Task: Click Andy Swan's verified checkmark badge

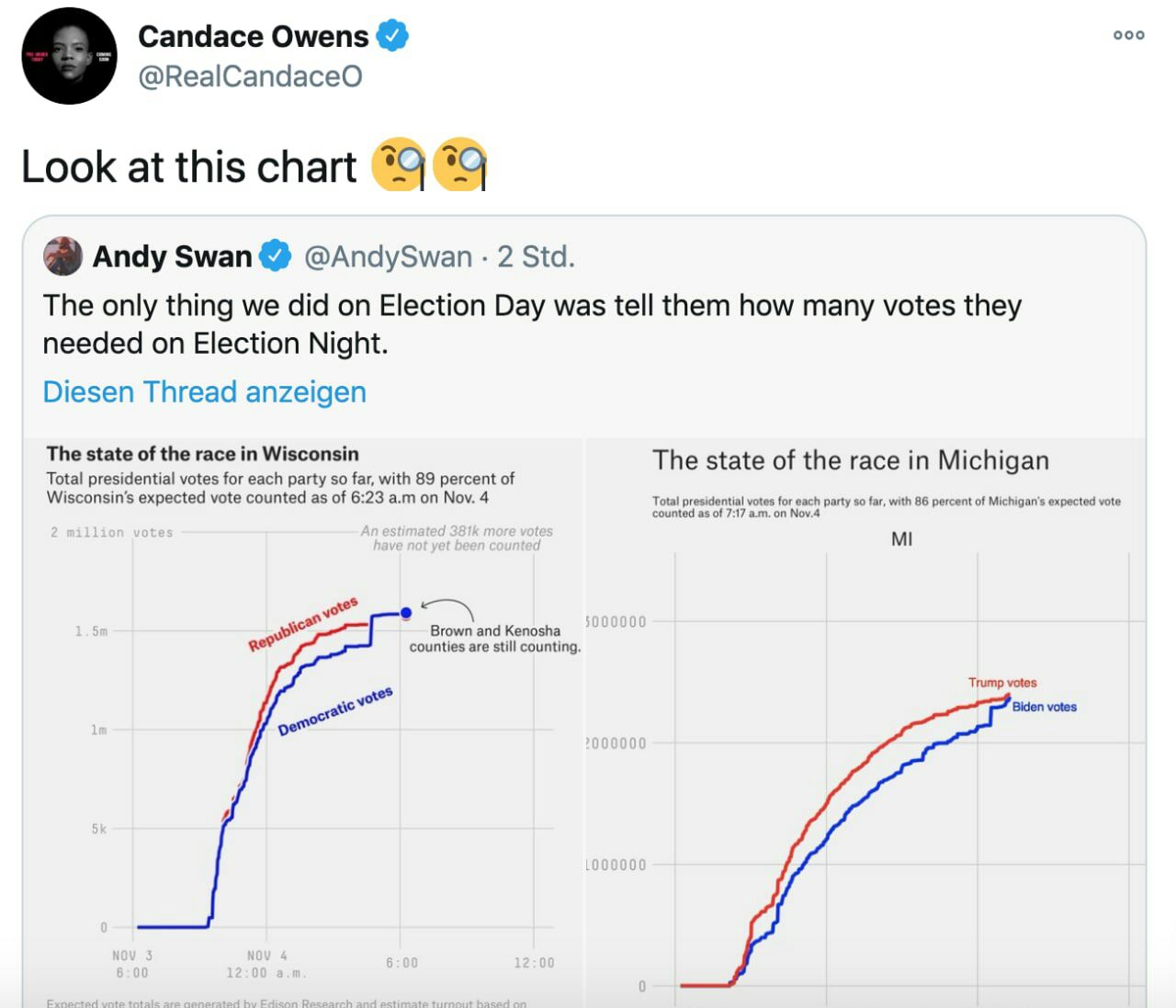Action: click(276, 256)
